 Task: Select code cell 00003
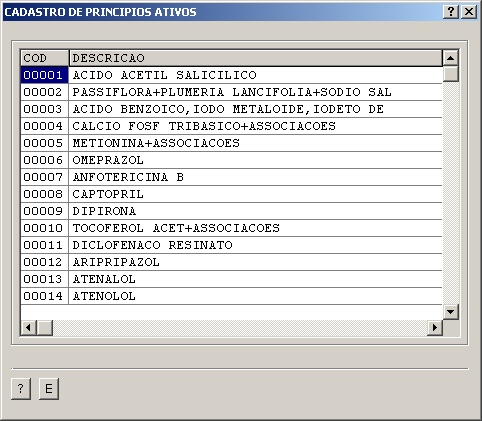coord(45,109)
